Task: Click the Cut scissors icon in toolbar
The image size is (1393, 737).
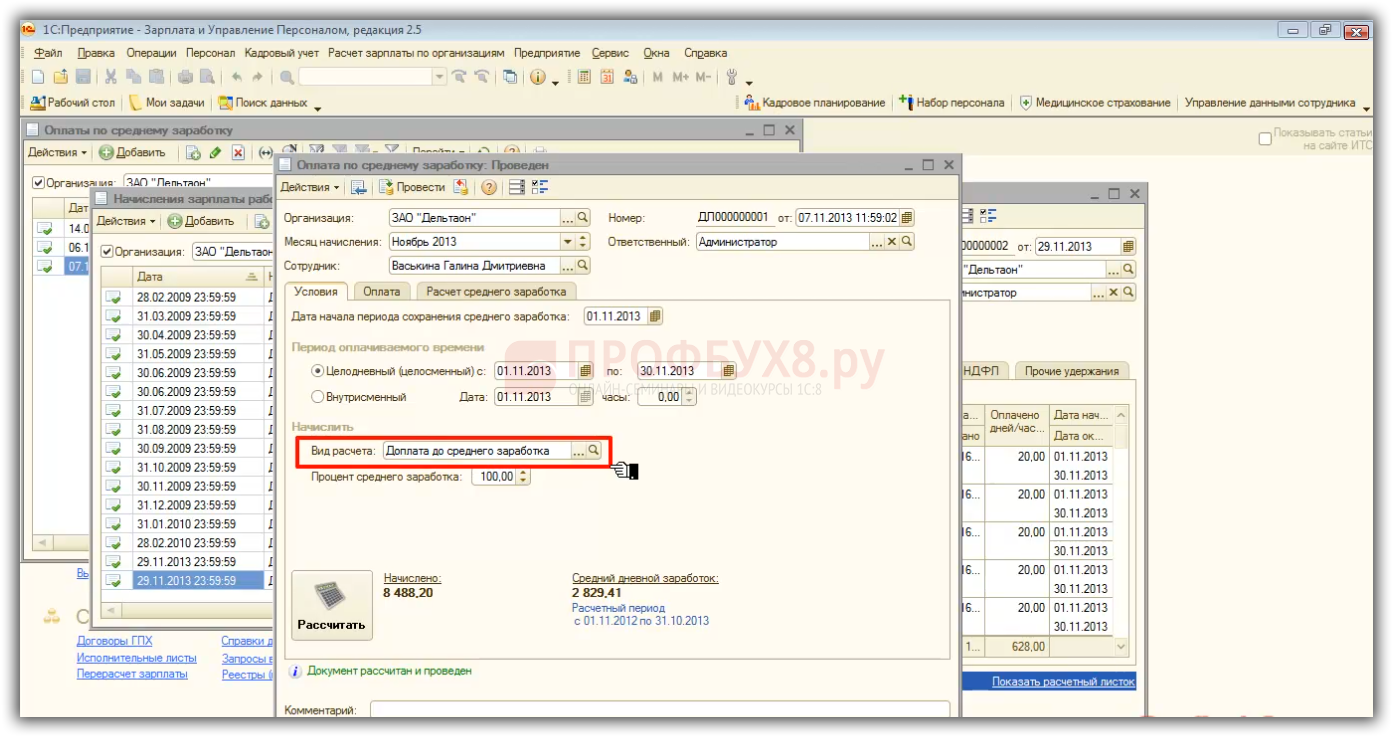Action: [111, 77]
